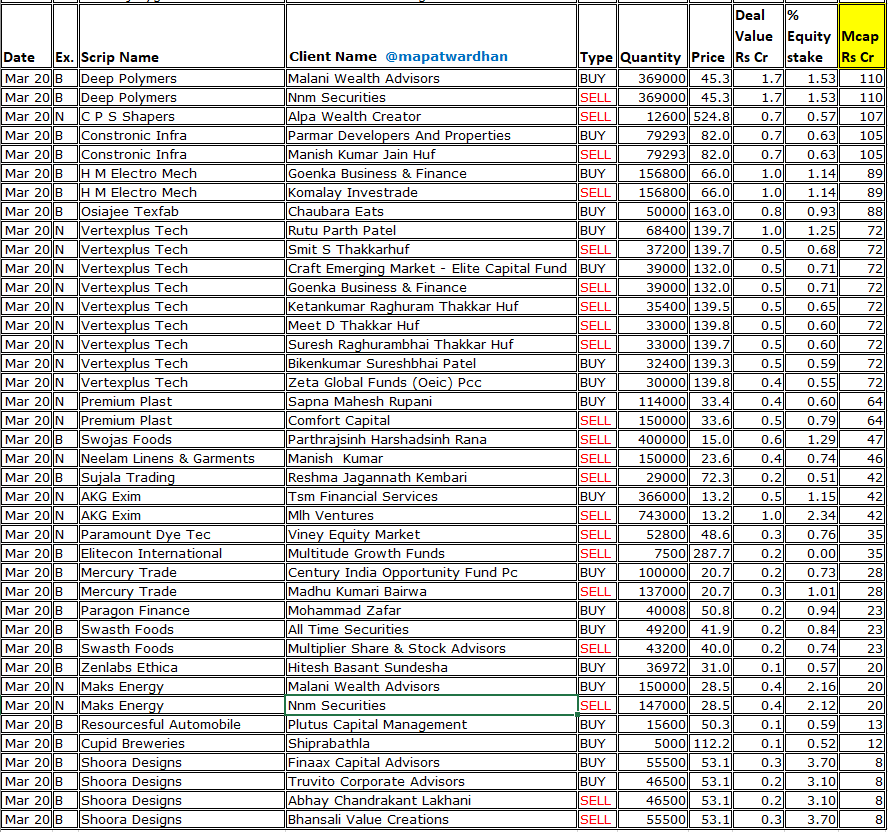Click the 'Truvito Corporate Advisors' cell

click(x=431, y=781)
